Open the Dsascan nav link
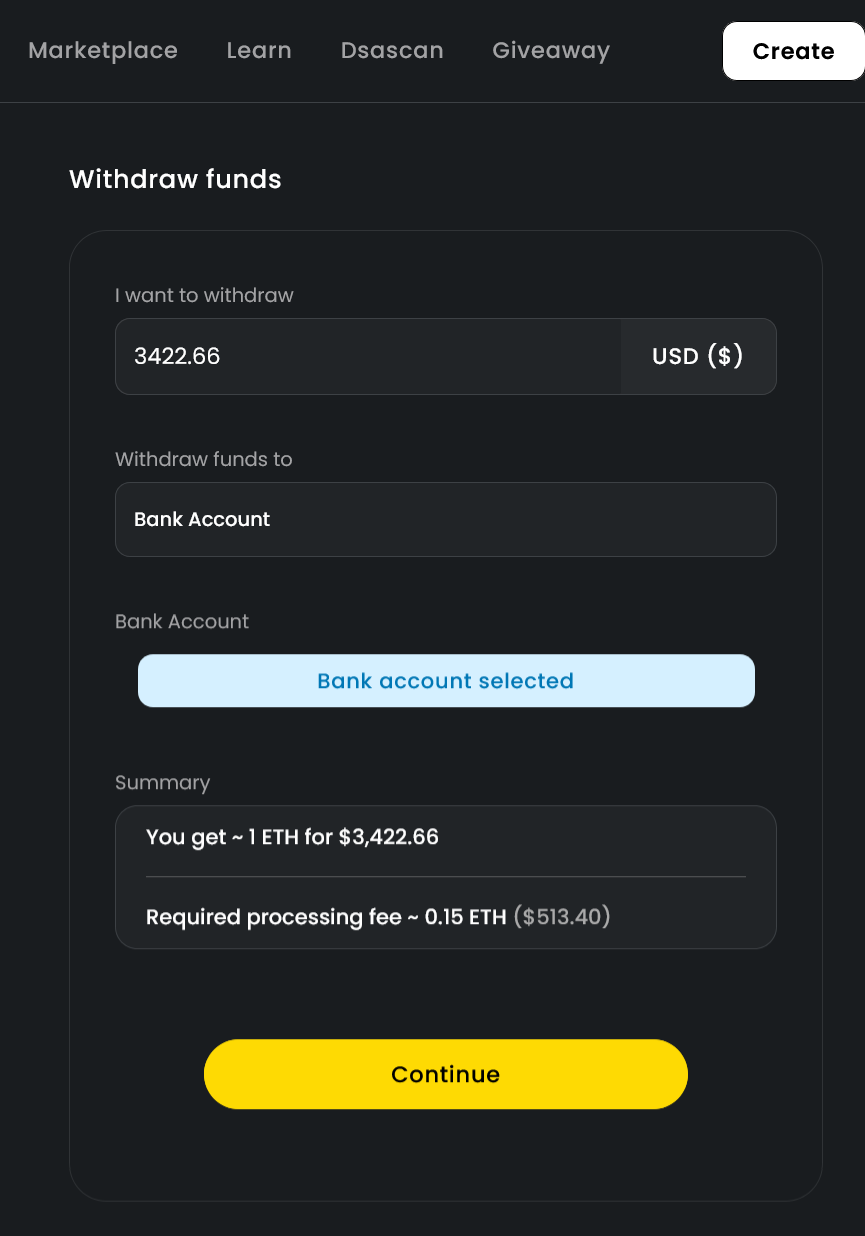The width and height of the screenshot is (865, 1236). (392, 50)
